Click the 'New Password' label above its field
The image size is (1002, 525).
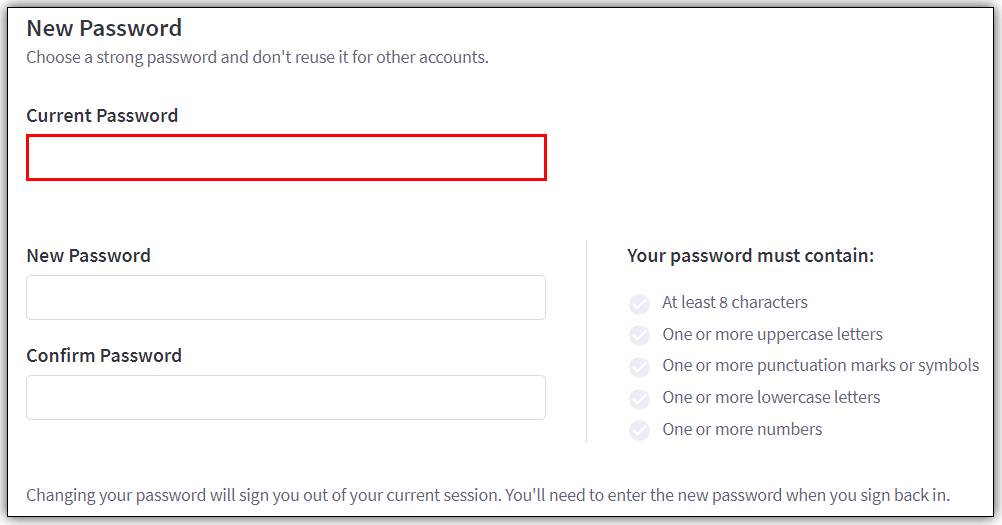(x=88, y=256)
